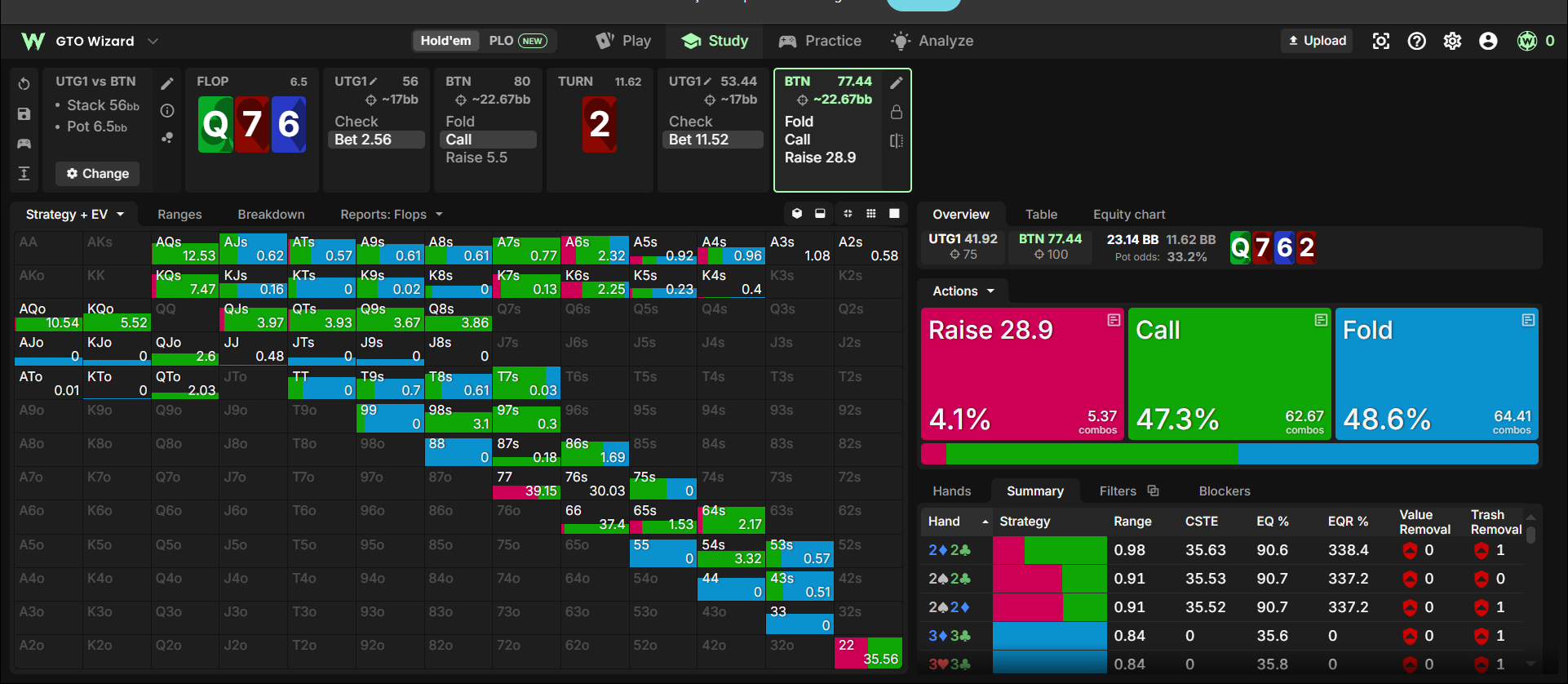Screen dimensions: 1568x684
Task: Open the user account profile icon
Action: pos(1488,41)
